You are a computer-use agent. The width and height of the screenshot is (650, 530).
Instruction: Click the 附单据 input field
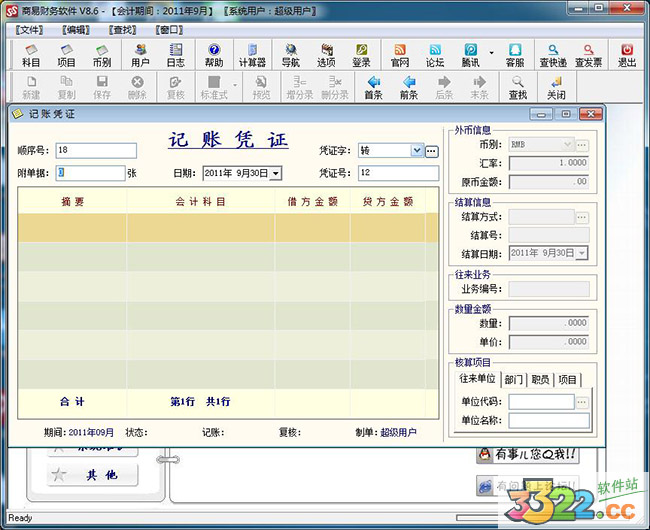pos(90,173)
